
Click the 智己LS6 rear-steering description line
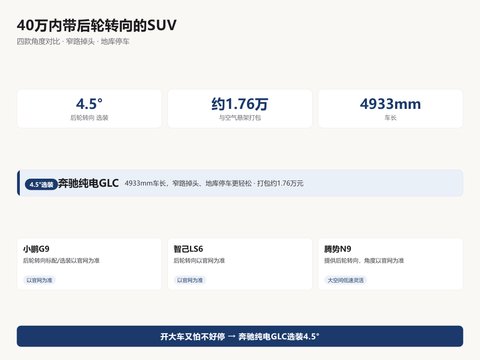pyautogui.click(x=199, y=261)
